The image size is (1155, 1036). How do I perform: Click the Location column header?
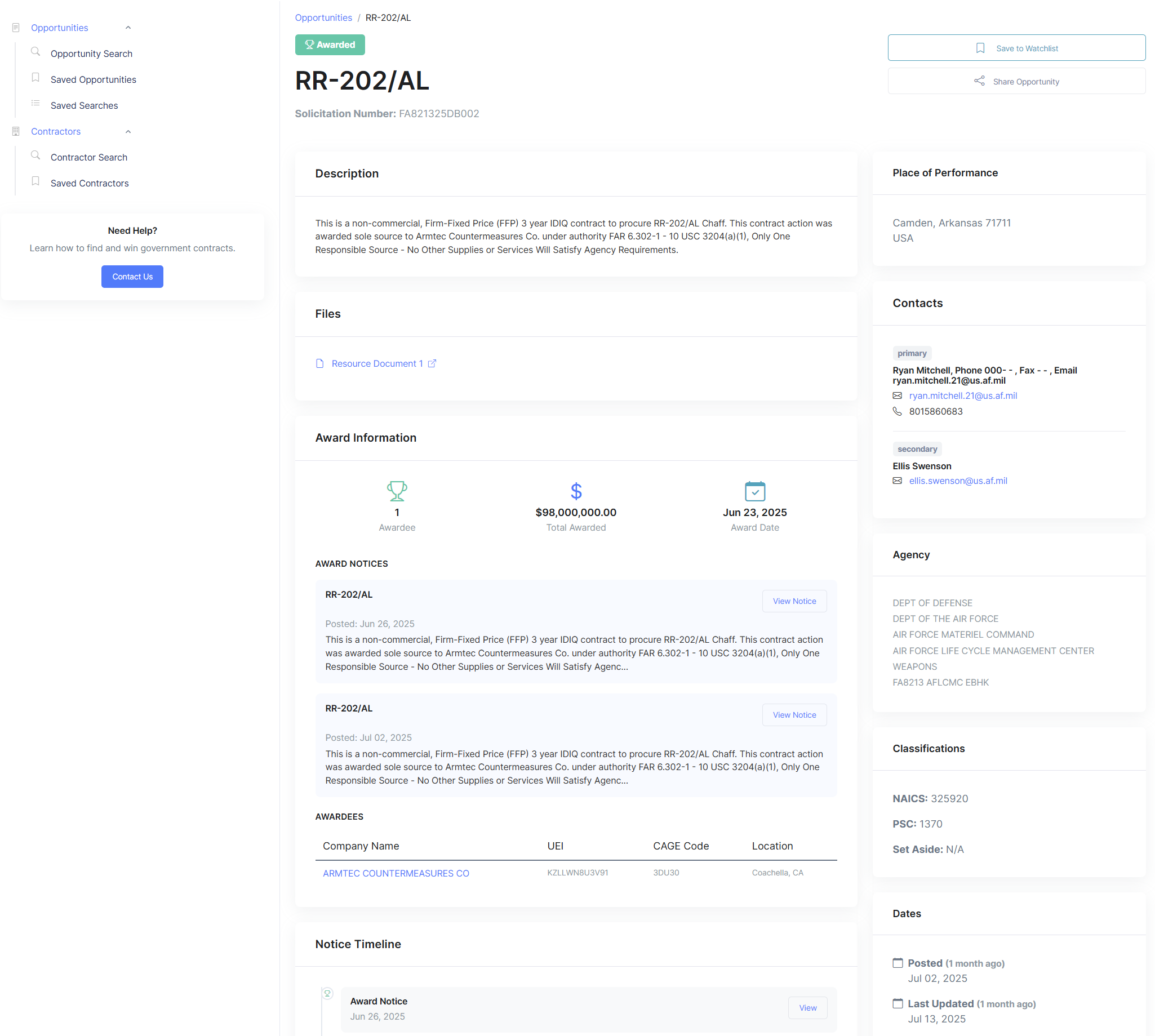coord(772,846)
